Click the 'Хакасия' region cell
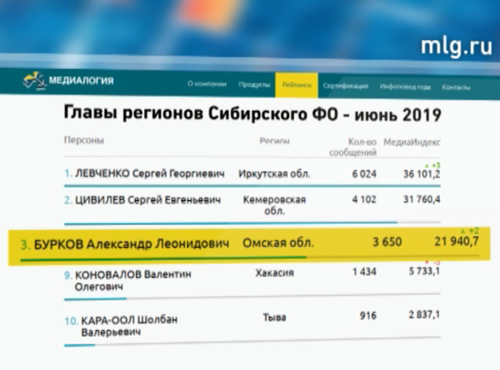Image resolution: width=500 pixels, height=370 pixels. 274,273
